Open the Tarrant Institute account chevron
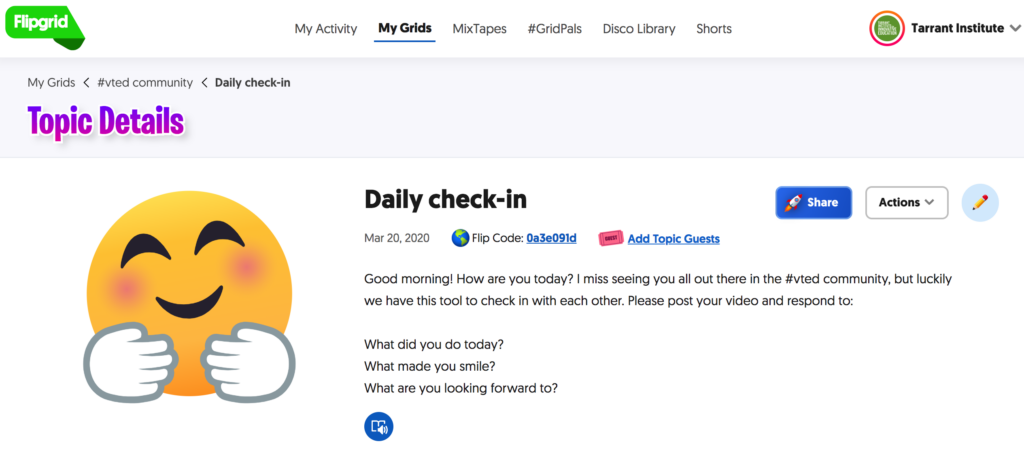The image size is (1024, 450). (x=1015, y=28)
